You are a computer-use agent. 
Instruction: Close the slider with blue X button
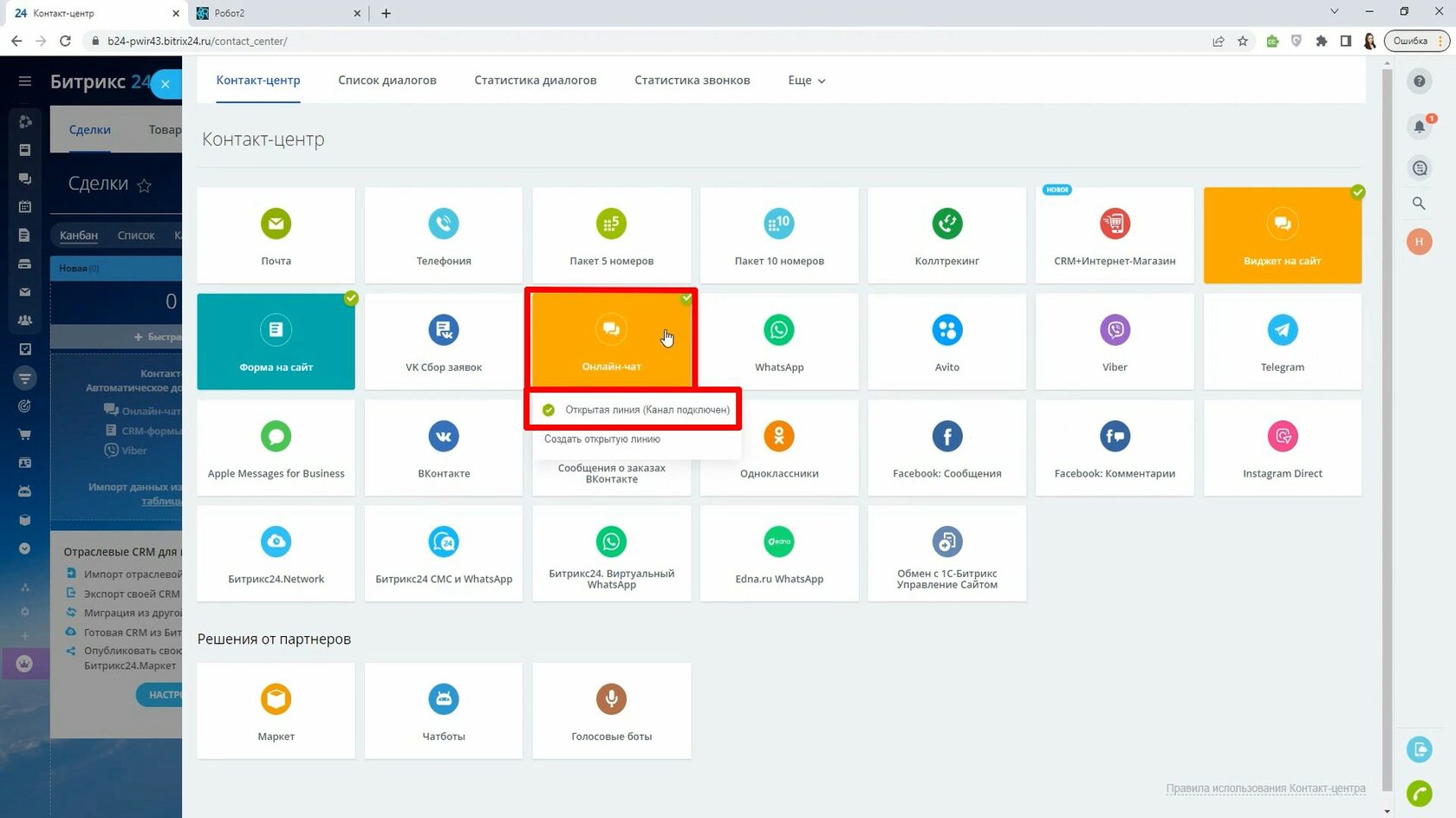point(166,84)
